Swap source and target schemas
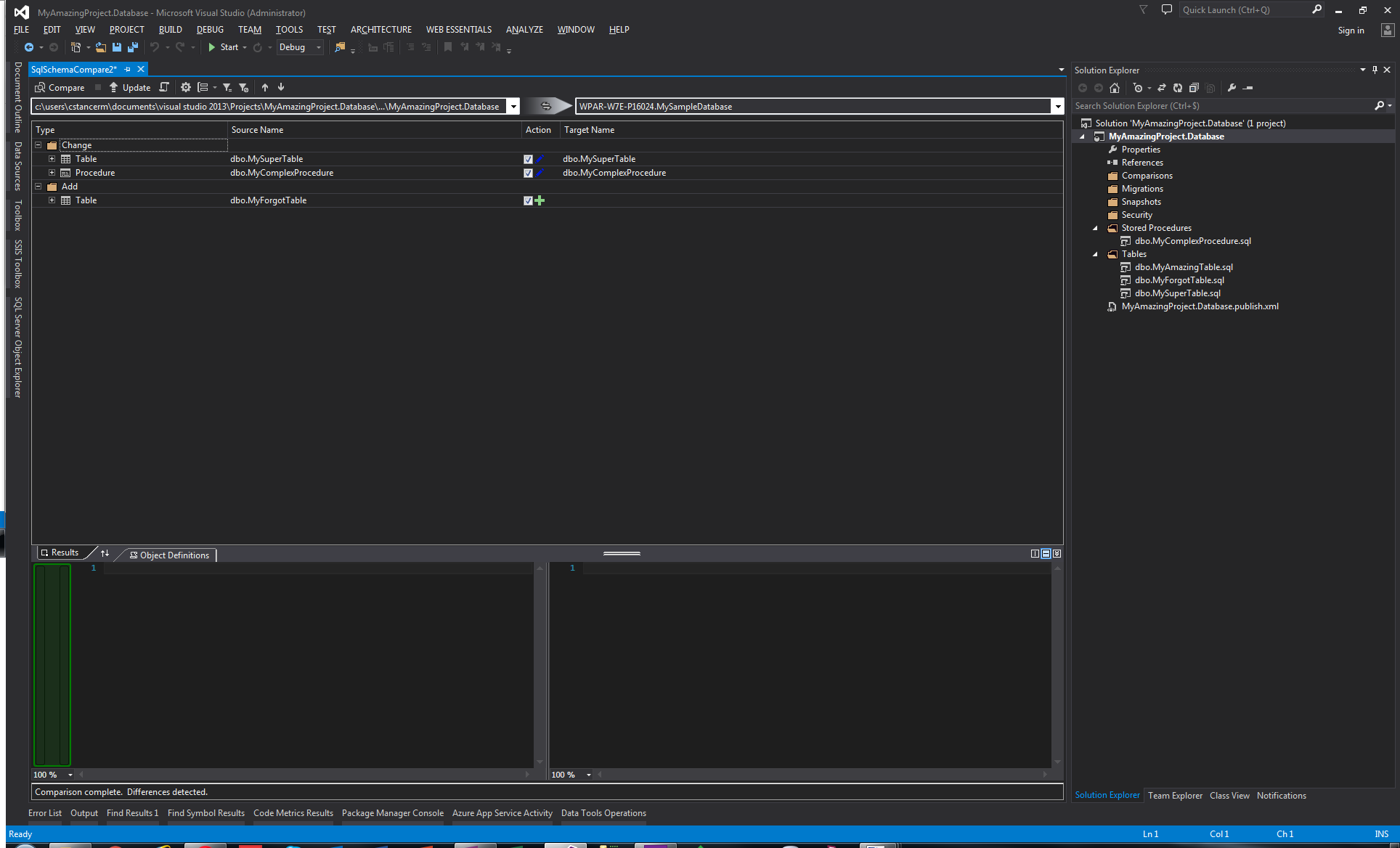The width and height of the screenshot is (1400, 848). [546, 106]
